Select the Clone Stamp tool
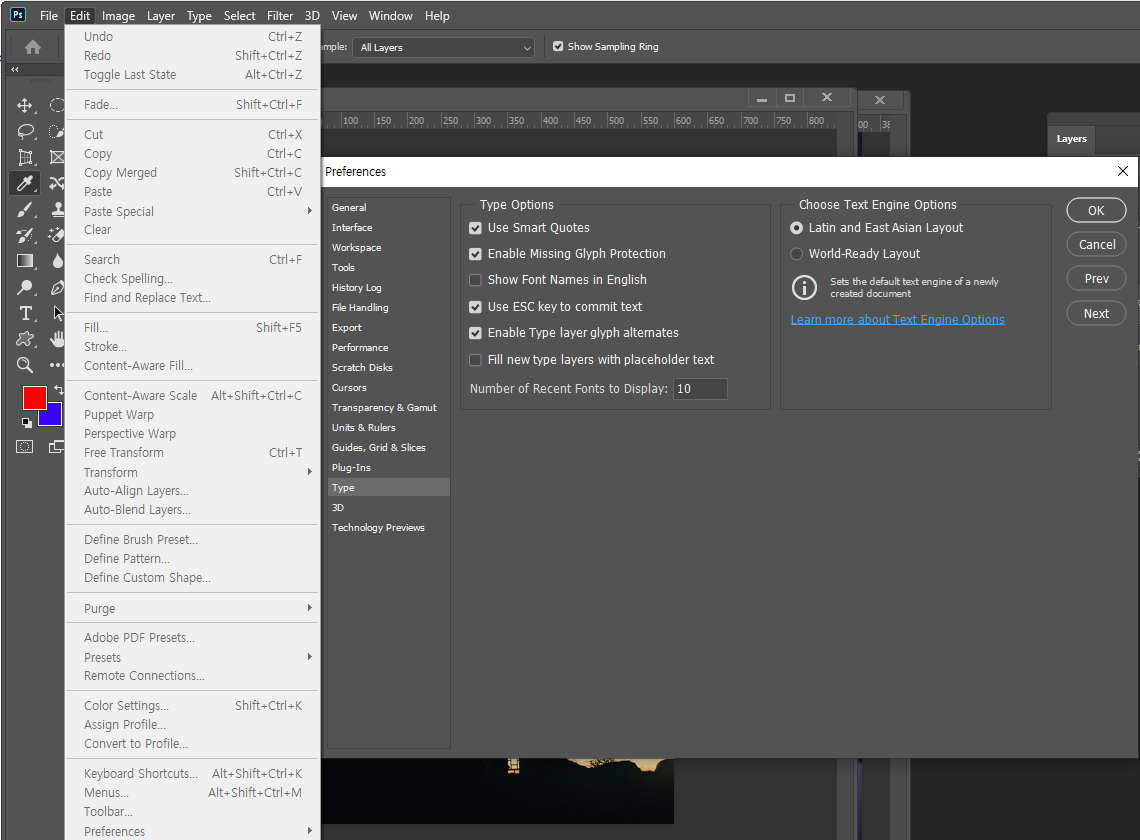Screen dimensions: 1140x840 coord(57,209)
